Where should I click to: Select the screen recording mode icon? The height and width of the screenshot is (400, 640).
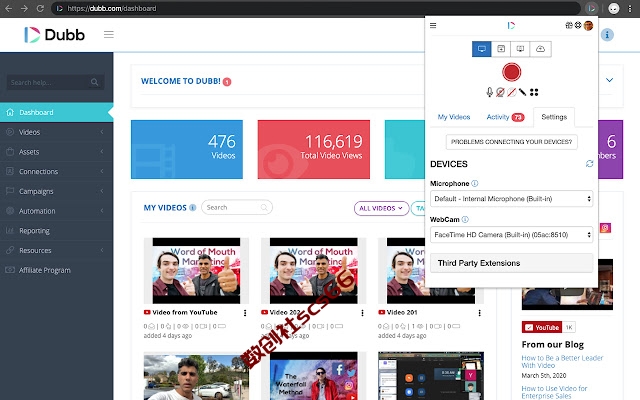point(482,49)
